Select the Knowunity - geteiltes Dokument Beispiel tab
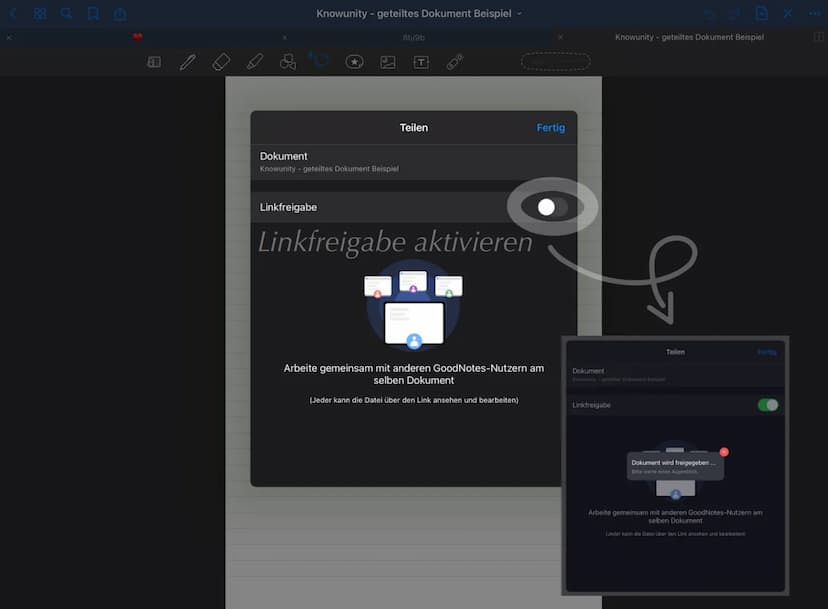Viewport: 828px width, 609px height. tap(689, 37)
